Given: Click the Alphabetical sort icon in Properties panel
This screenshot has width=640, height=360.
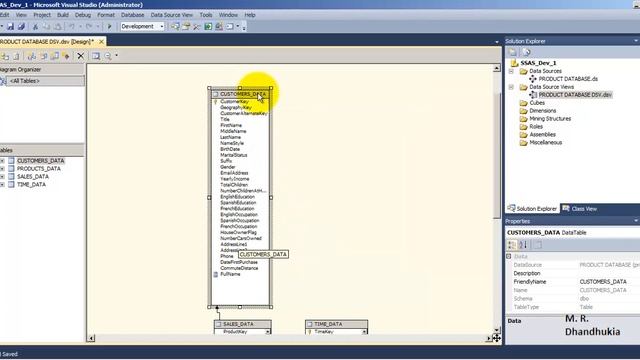Looking at the screenshot, I should coord(524,244).
